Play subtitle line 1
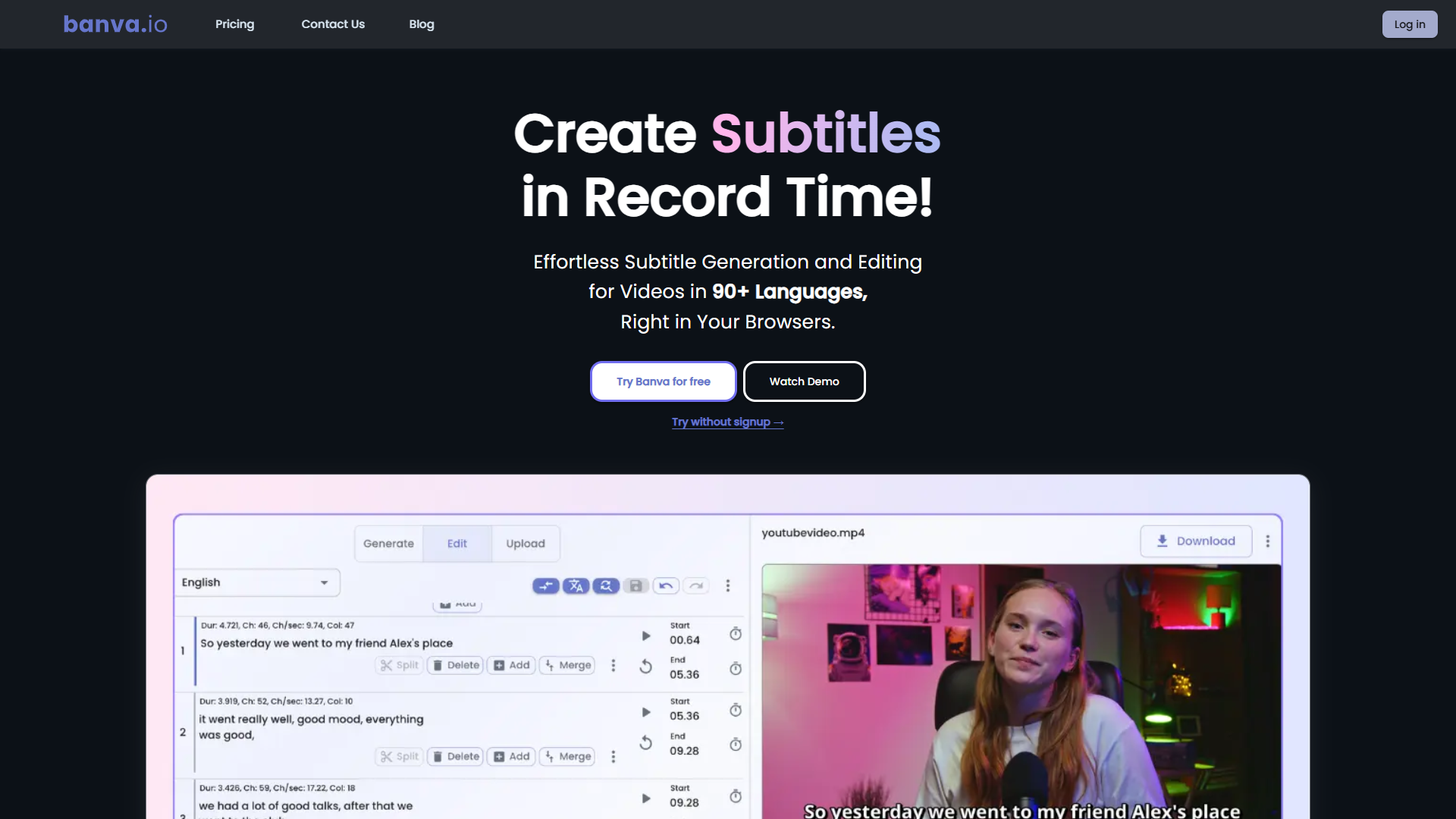 coord(646,635)
